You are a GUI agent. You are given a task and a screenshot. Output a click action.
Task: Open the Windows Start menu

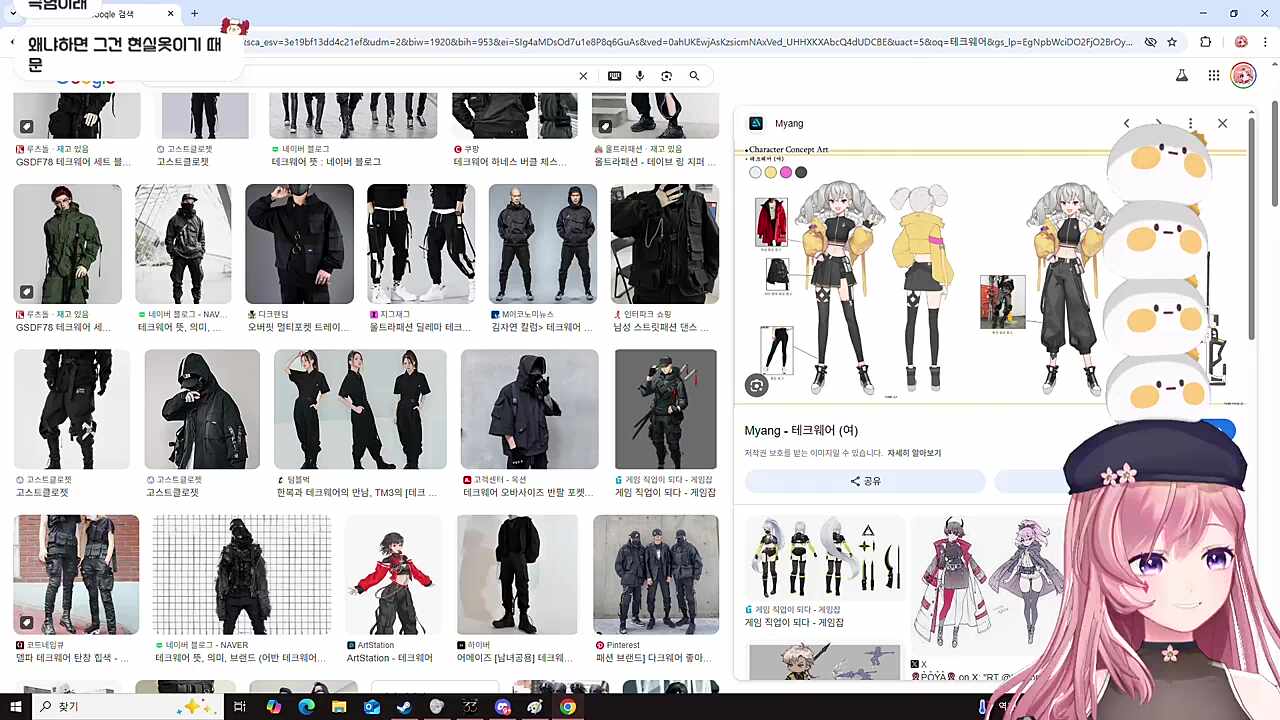tap(15, 707)
